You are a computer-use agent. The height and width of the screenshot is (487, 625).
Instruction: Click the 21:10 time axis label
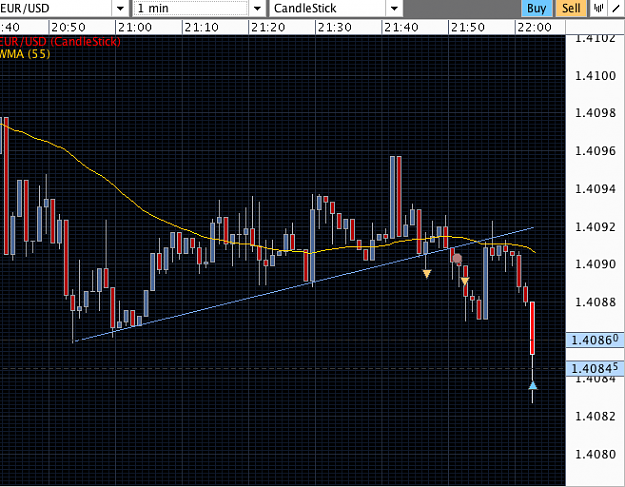[x=201, y=27]
